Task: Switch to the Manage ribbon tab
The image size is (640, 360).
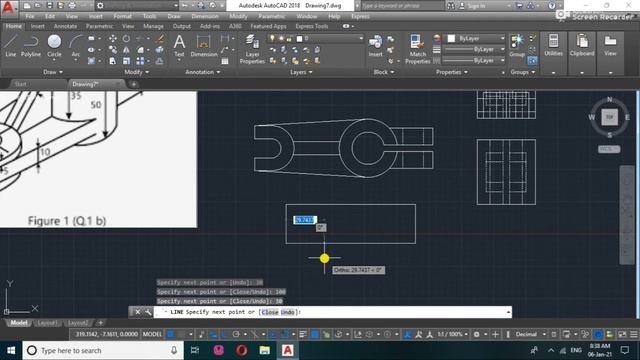Action: coord(153,26)
